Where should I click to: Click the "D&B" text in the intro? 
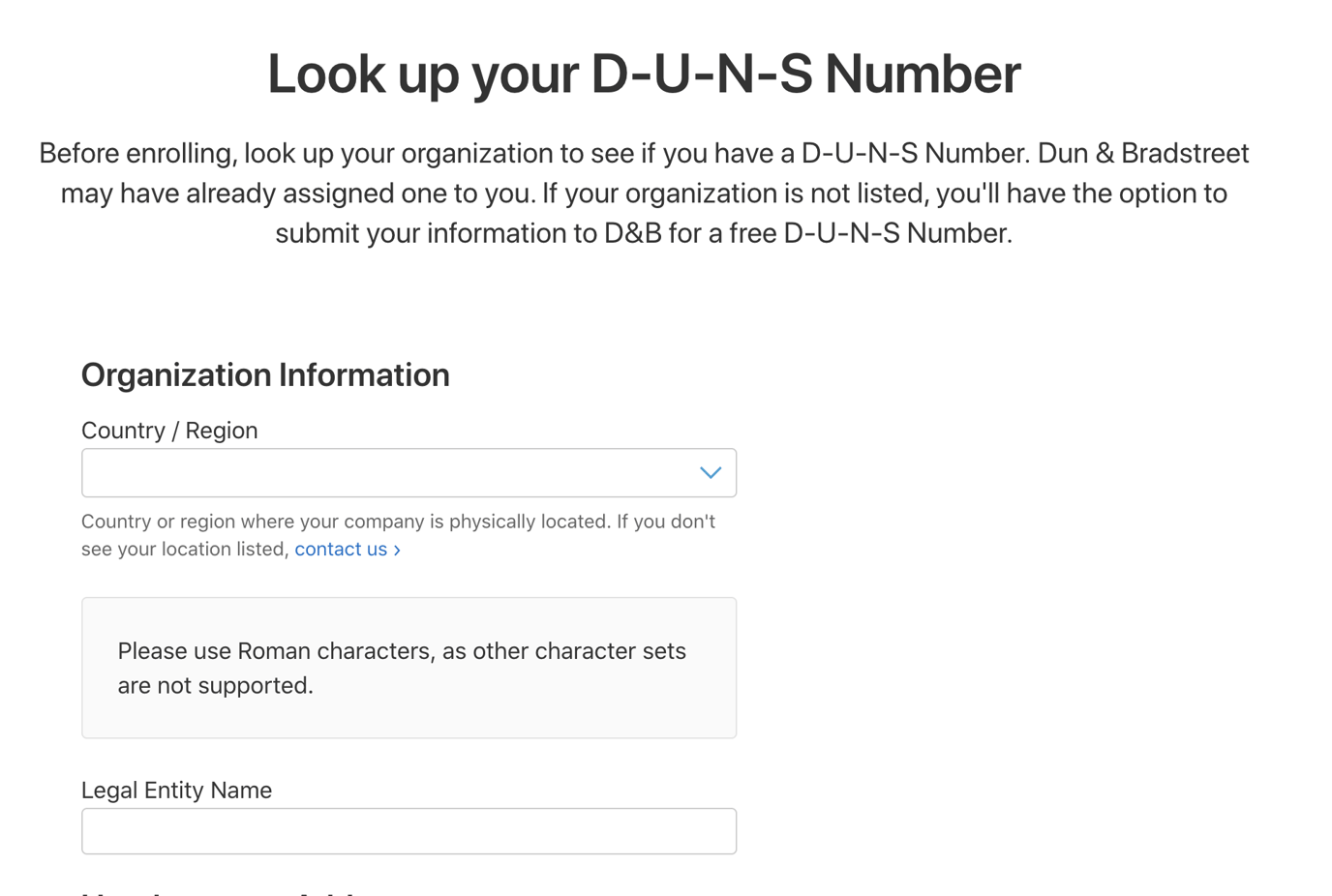pyautogui.click(x=632, y=233)
